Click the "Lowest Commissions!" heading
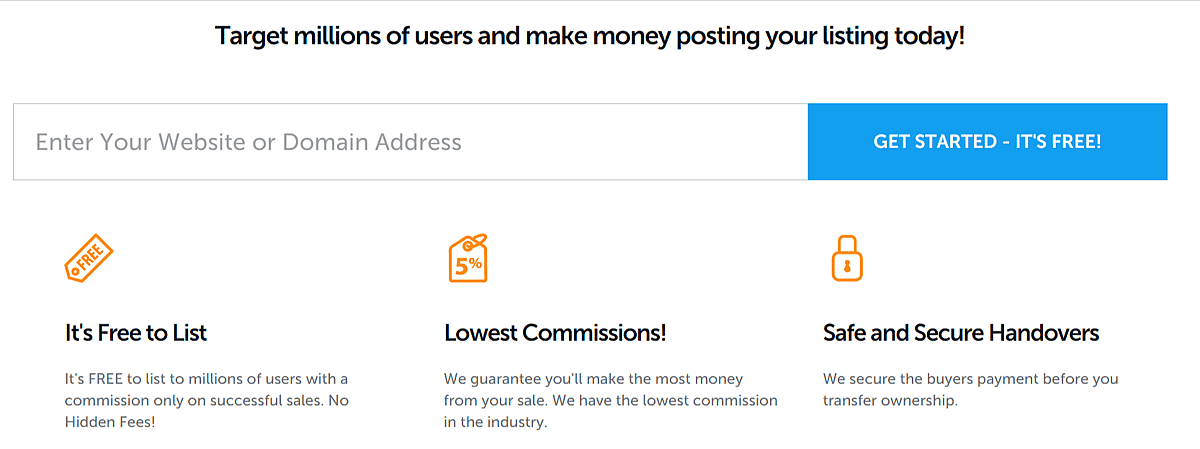The image size is (1200, 449). point(555,333)
